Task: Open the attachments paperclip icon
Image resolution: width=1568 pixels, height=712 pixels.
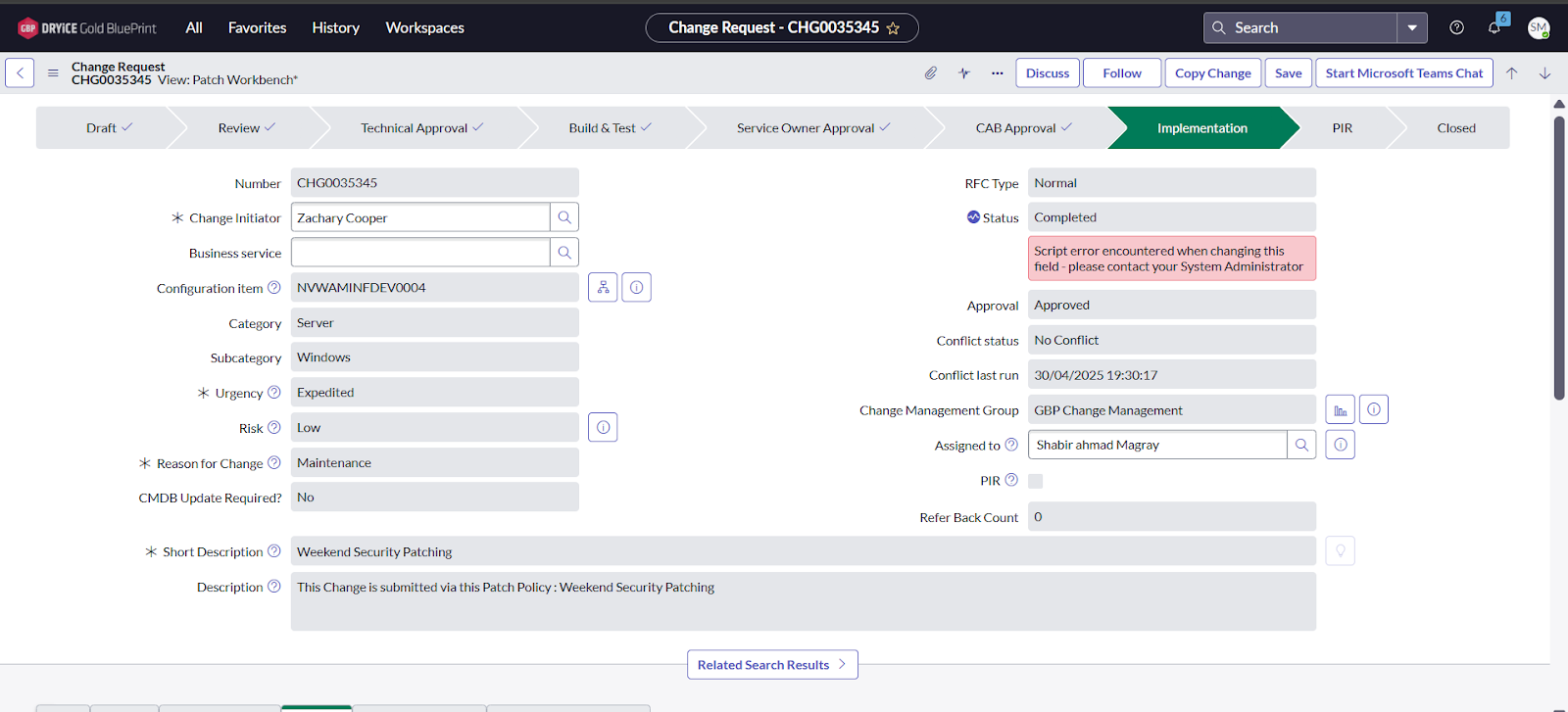Action: [931, 72]
